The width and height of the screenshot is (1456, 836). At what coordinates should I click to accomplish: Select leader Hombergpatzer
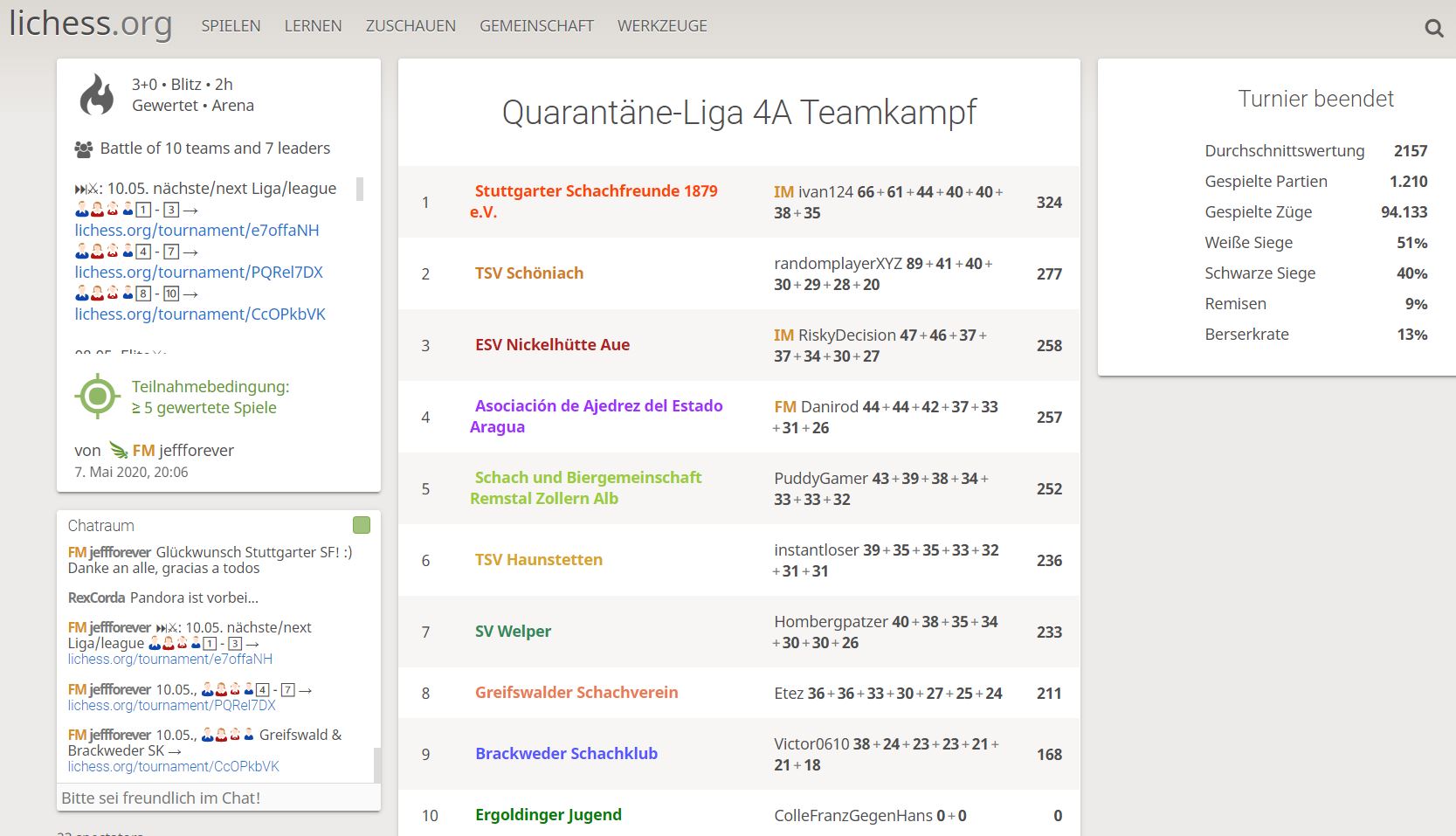[831, 622]
